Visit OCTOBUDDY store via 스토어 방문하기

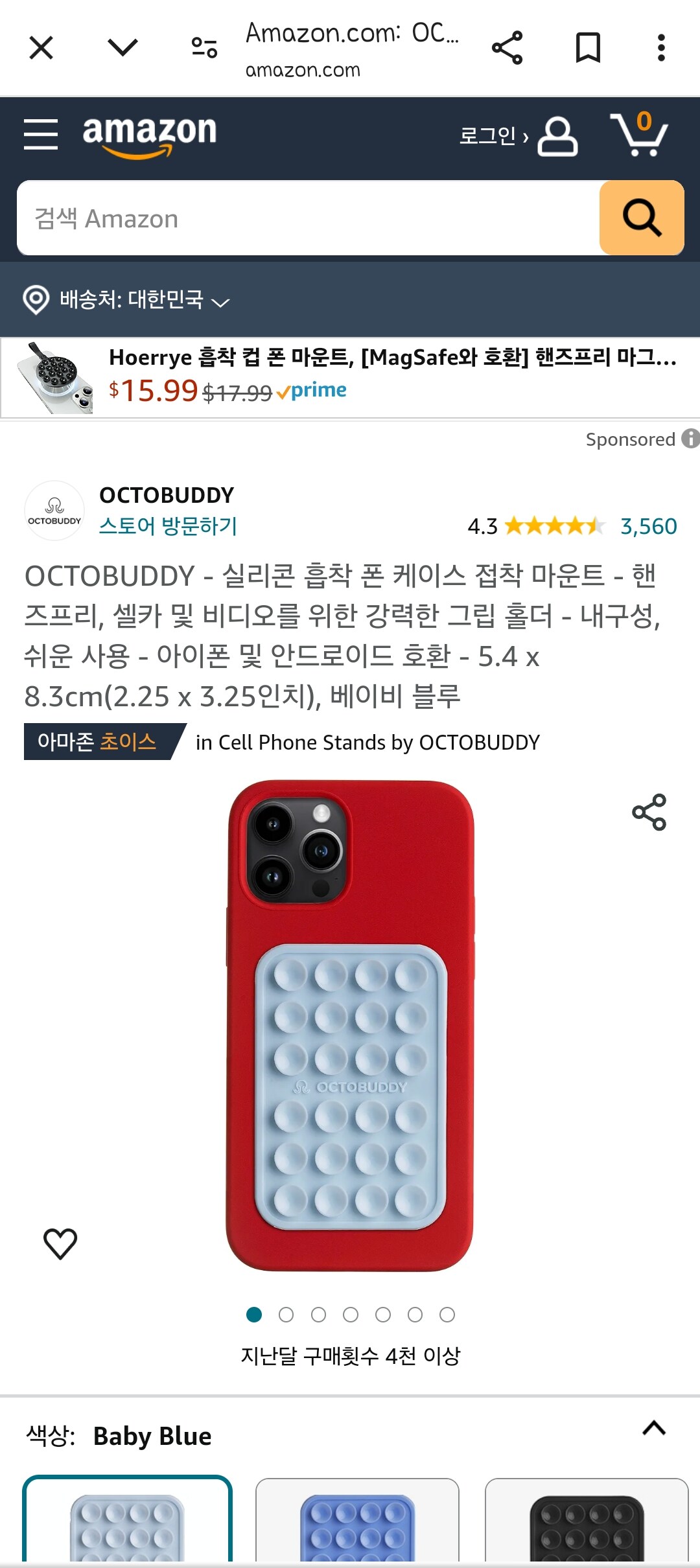pyautogui.click(x=168, y=525)
